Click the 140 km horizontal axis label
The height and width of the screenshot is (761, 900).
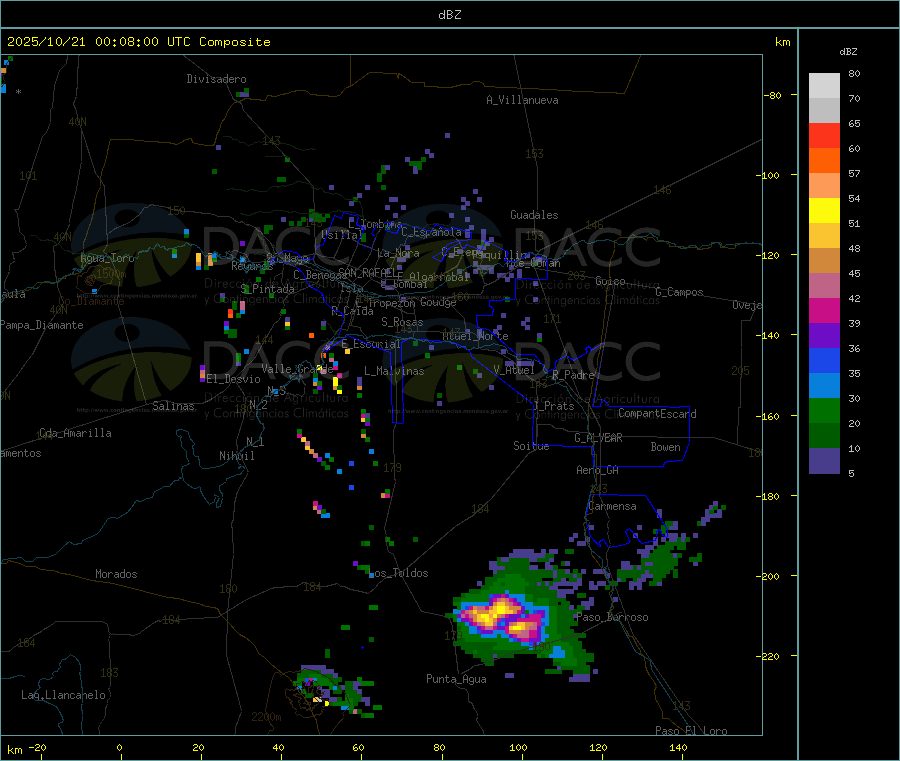[x=678, y=748]
